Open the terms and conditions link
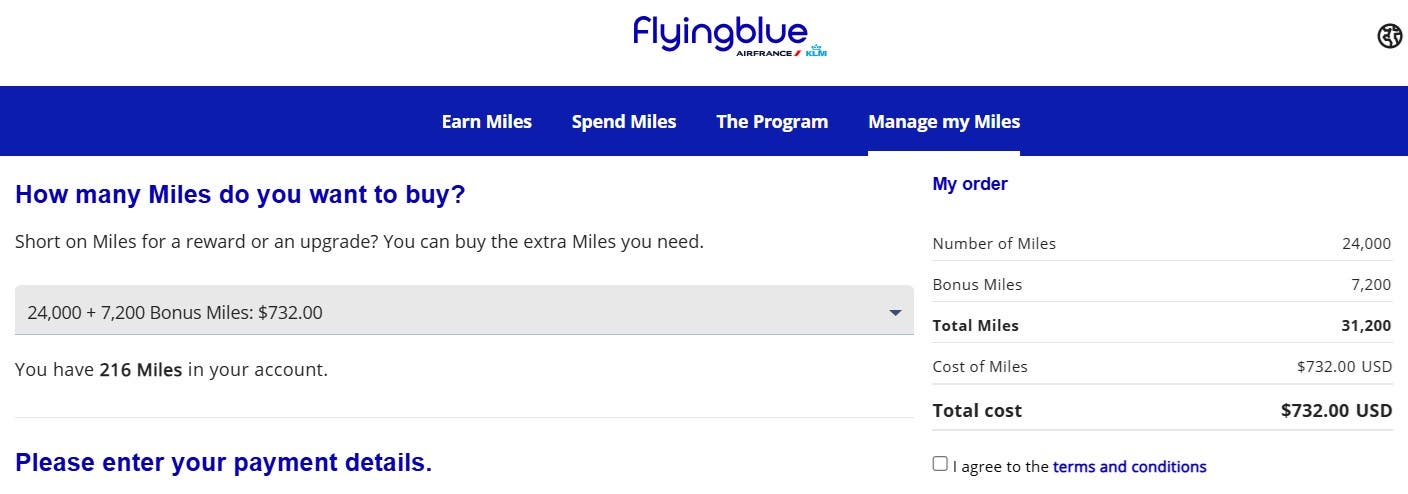The height and width of the screenshot is (494, 1408). click(1129, 467)
